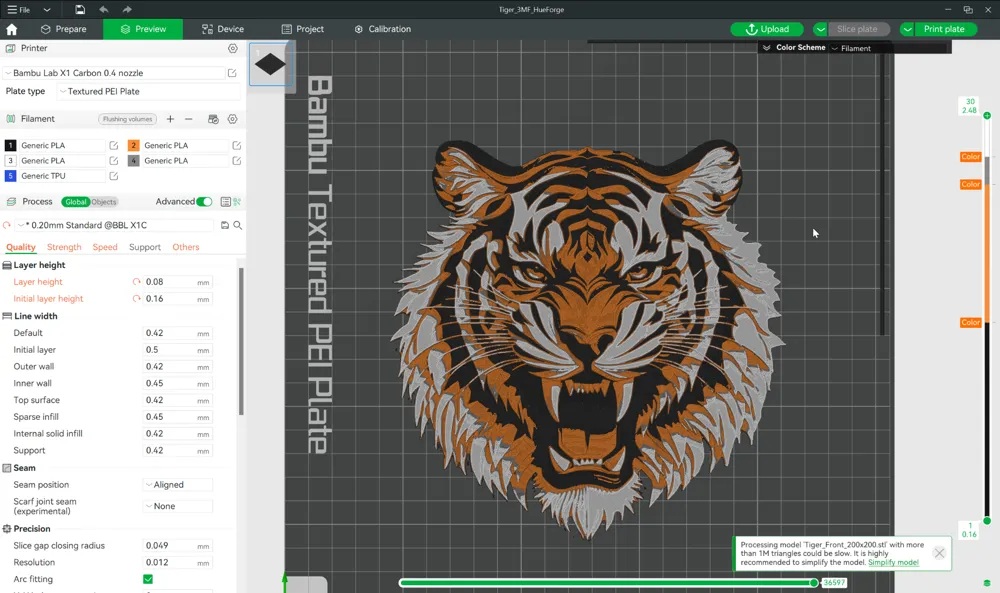The height and width of the screenshot is (593, 1000).
Task: Open the printer preset dropdown
Action: coord(114,73)
